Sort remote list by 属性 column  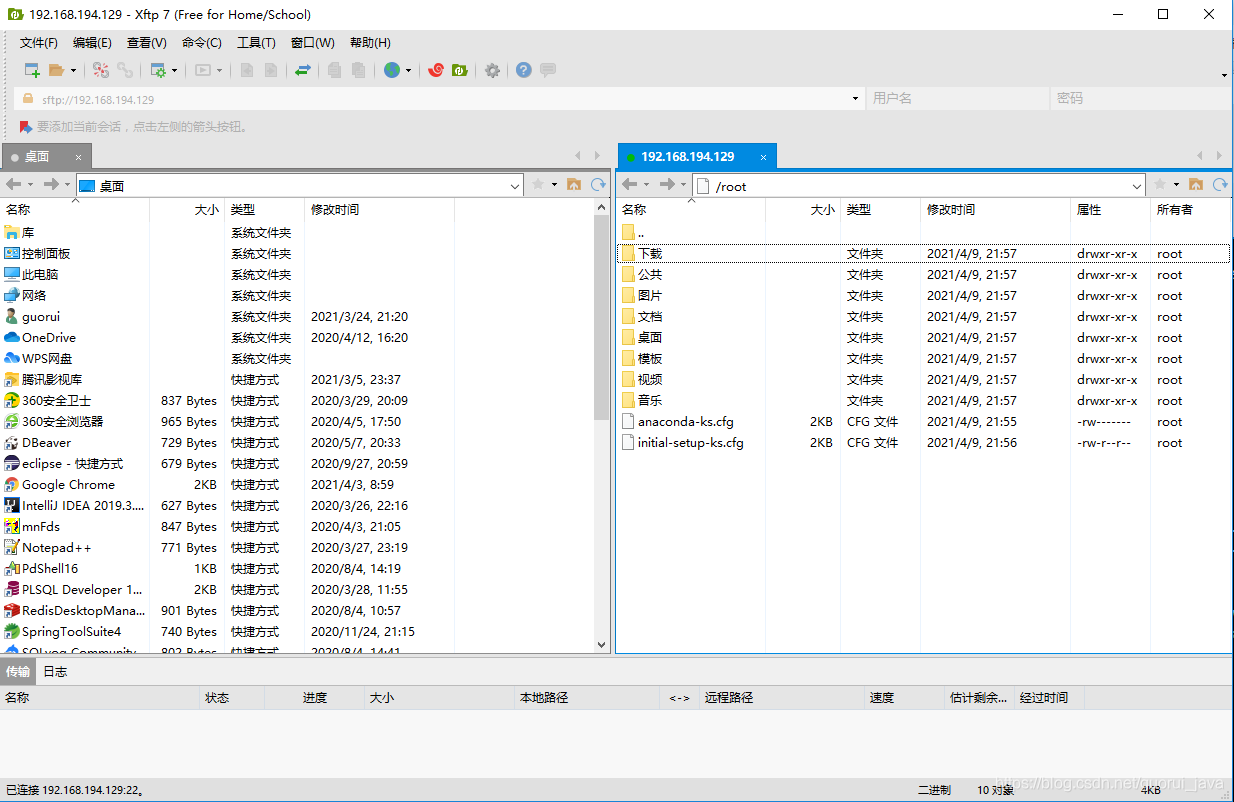(1111, 210)
